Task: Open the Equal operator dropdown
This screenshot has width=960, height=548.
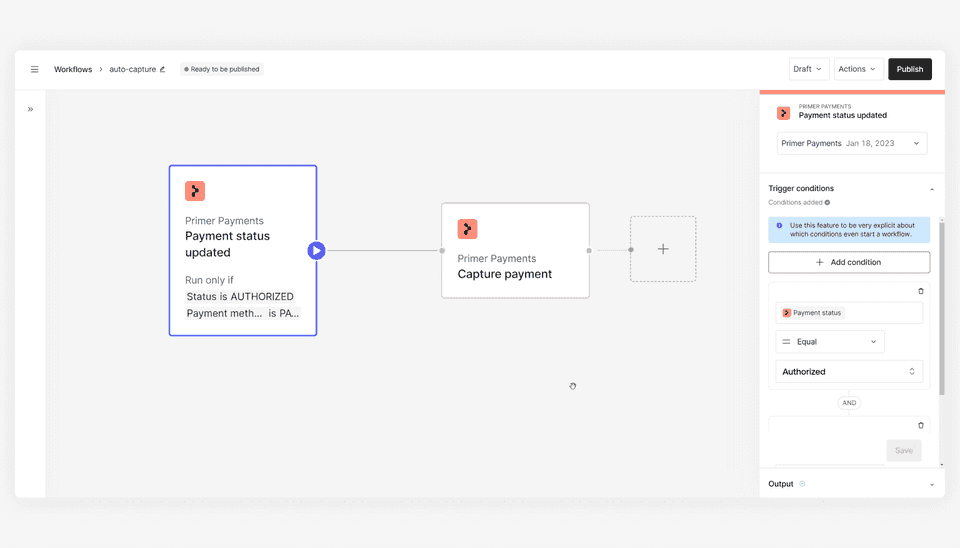Action: [830, 342]
